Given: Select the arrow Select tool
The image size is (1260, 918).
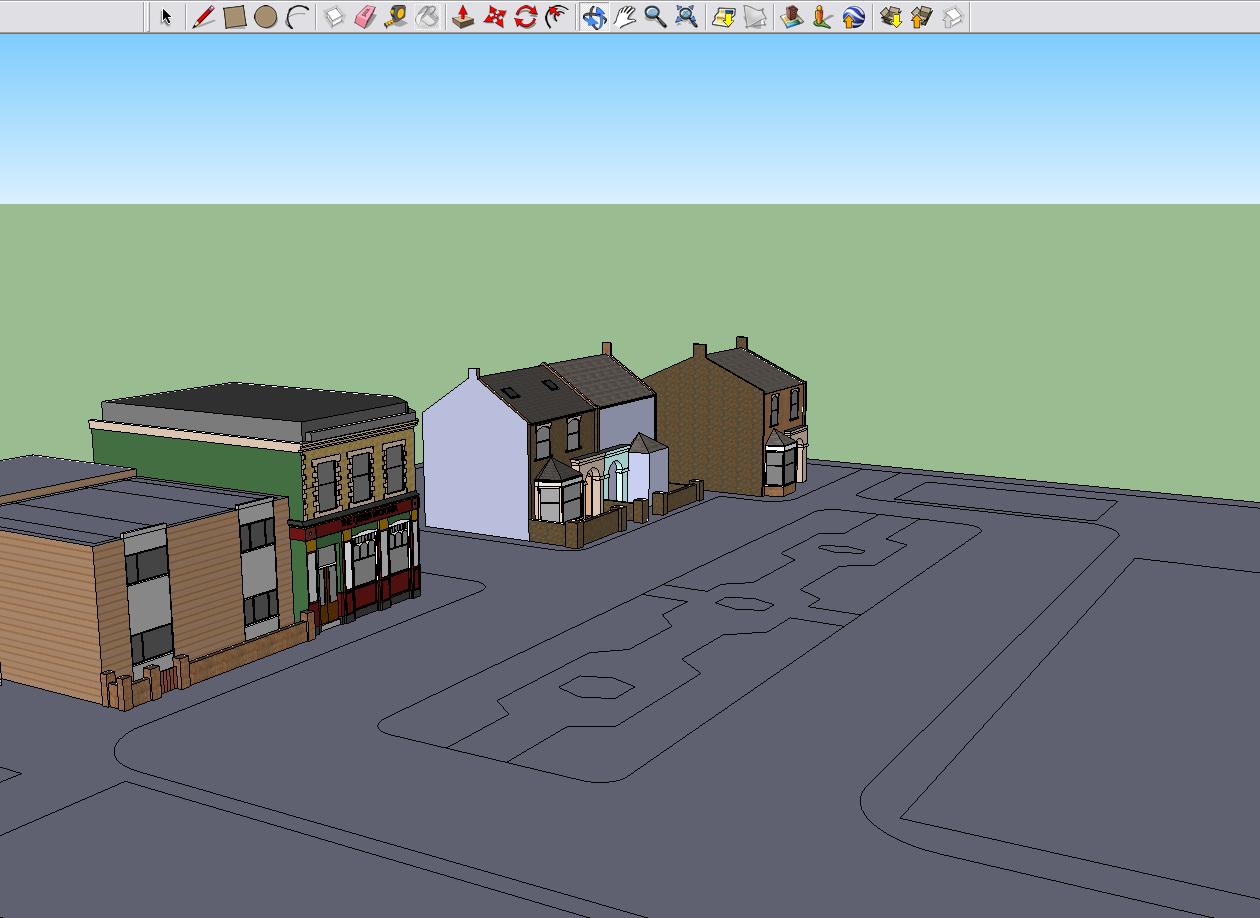Looking at the screenshot, I should 166,17.
